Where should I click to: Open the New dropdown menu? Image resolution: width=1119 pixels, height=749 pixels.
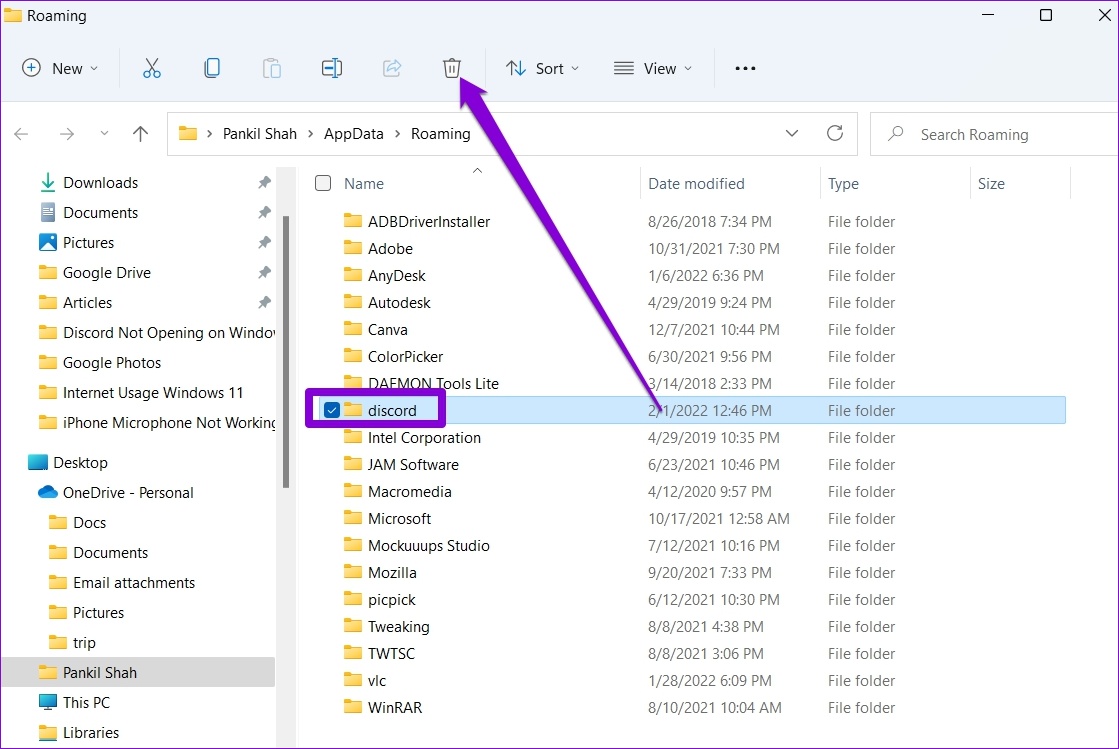point(60,68)
